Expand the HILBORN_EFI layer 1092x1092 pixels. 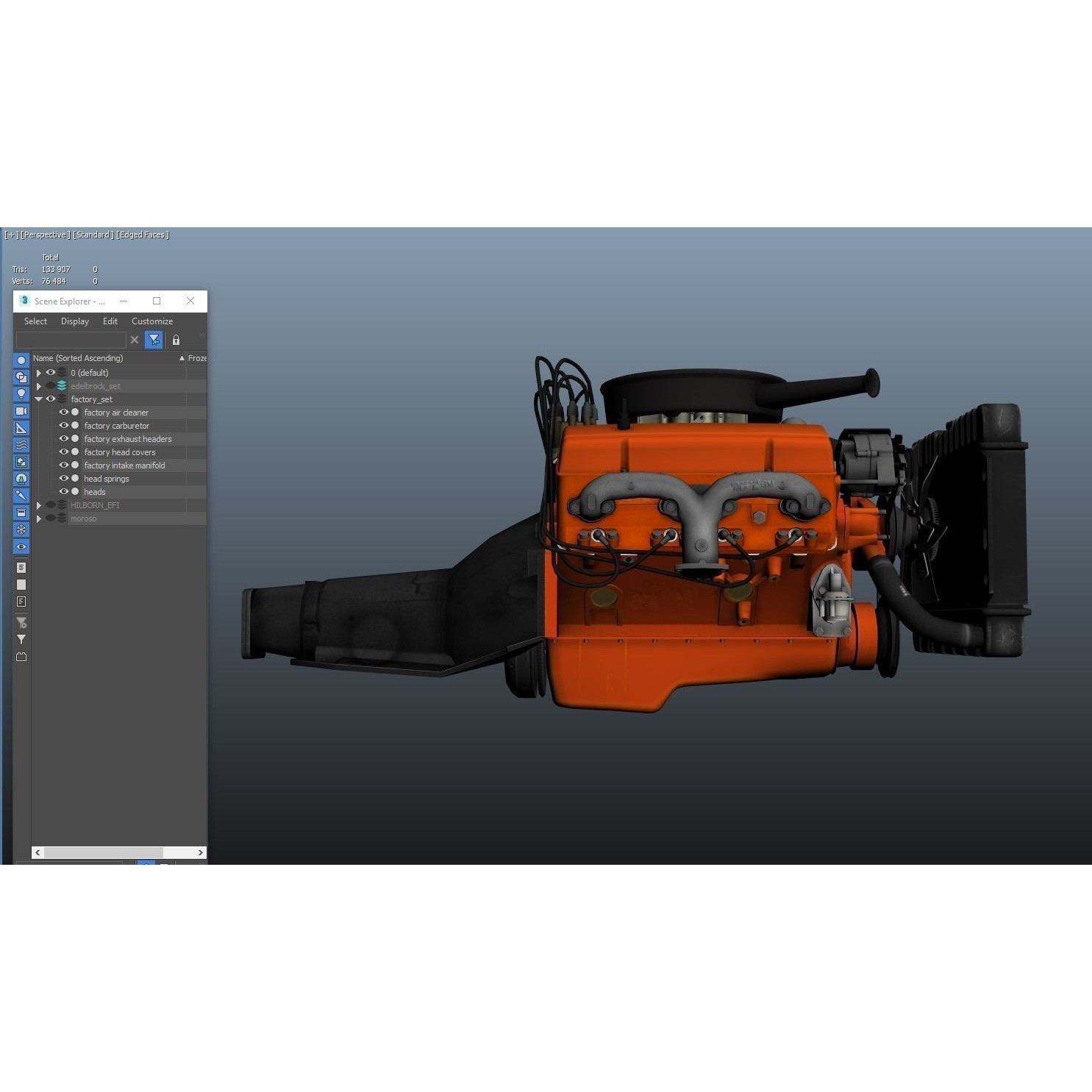[38, 505]
